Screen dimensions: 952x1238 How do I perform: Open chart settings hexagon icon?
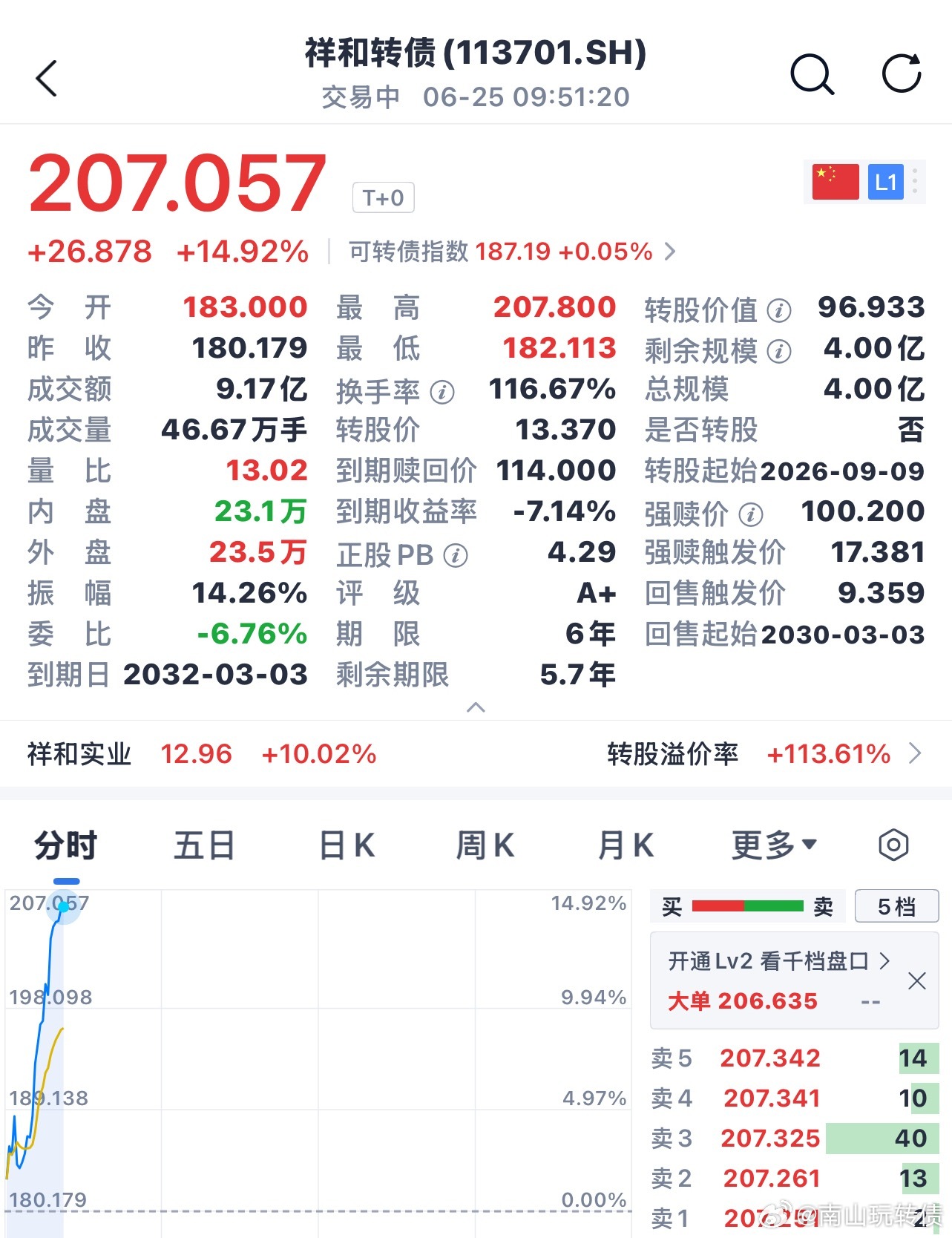[x=893, y=845]
